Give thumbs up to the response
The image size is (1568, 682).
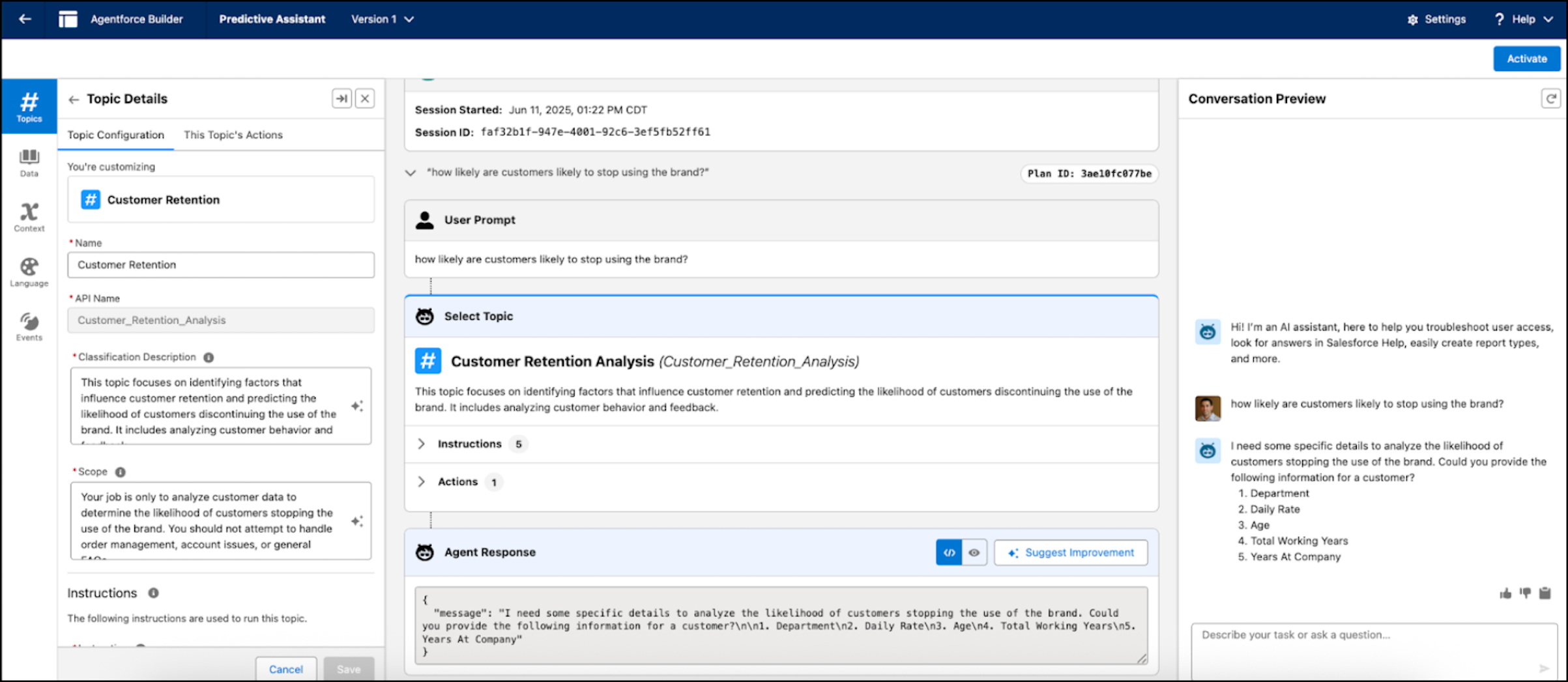click(x=1505, y=593)
